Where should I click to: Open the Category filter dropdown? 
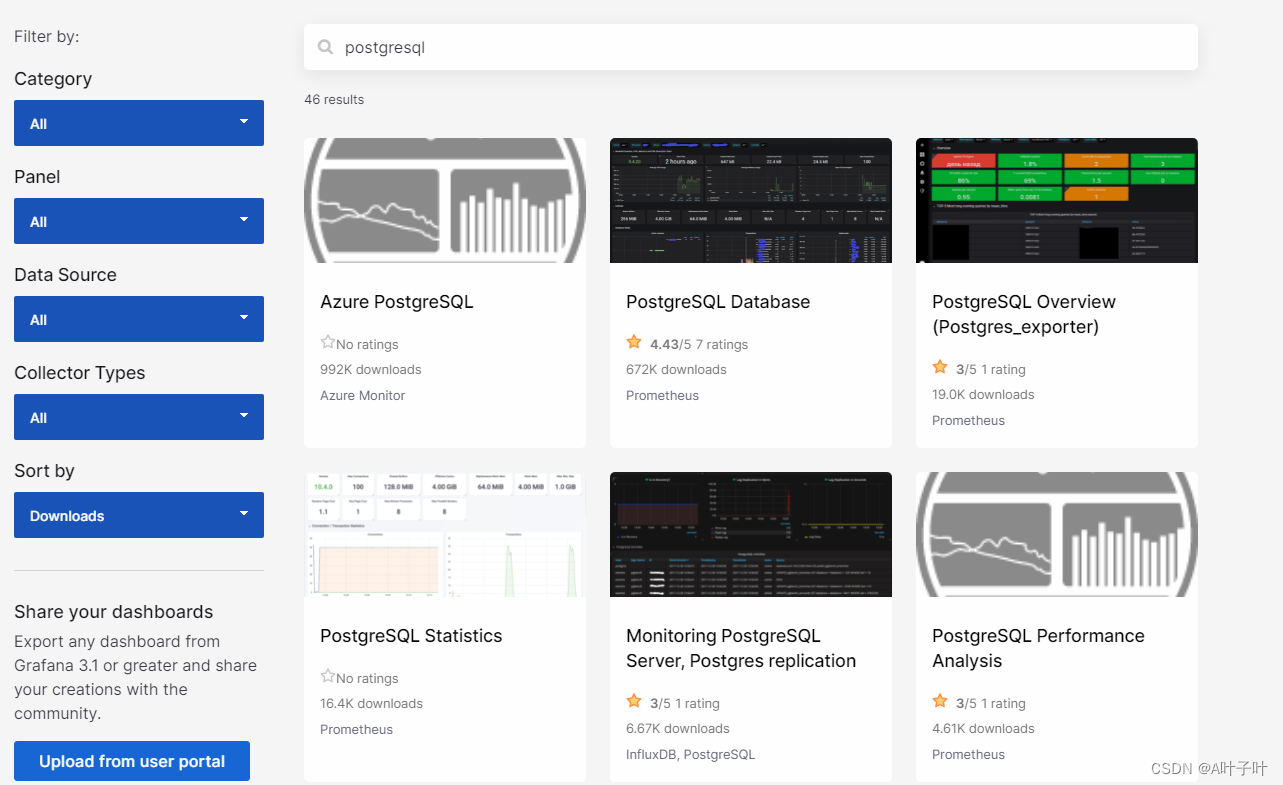pos(138,123)
